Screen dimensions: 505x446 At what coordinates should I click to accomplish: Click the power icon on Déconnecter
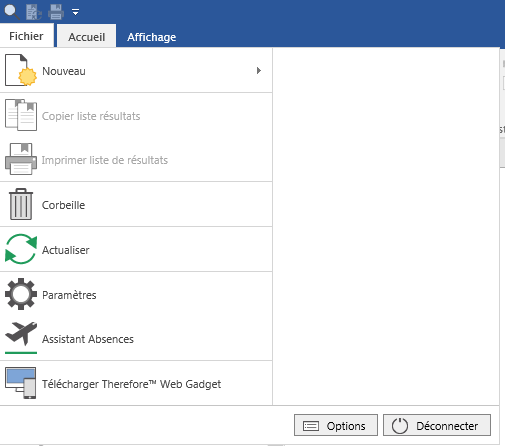click(400, 426)
